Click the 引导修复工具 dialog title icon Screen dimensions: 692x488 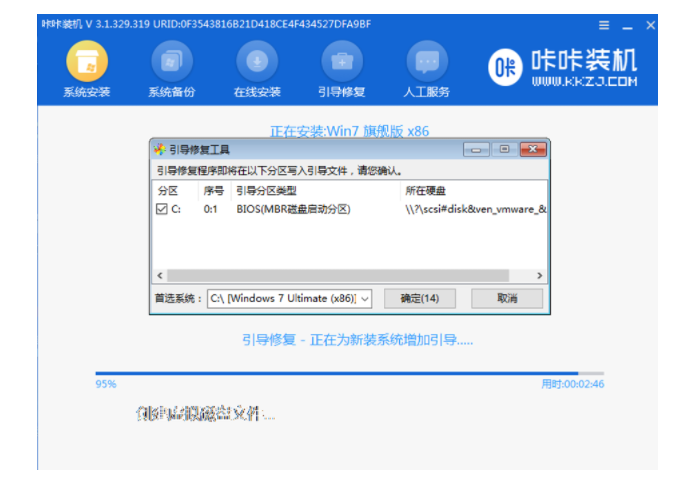pyautogui.click(x=160, y=149)
